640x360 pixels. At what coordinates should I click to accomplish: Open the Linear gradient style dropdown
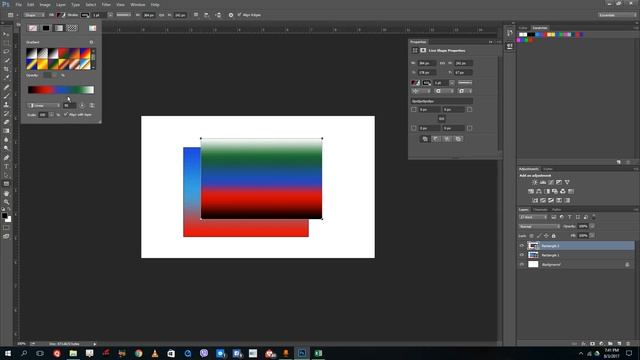(x=44, y=105)
